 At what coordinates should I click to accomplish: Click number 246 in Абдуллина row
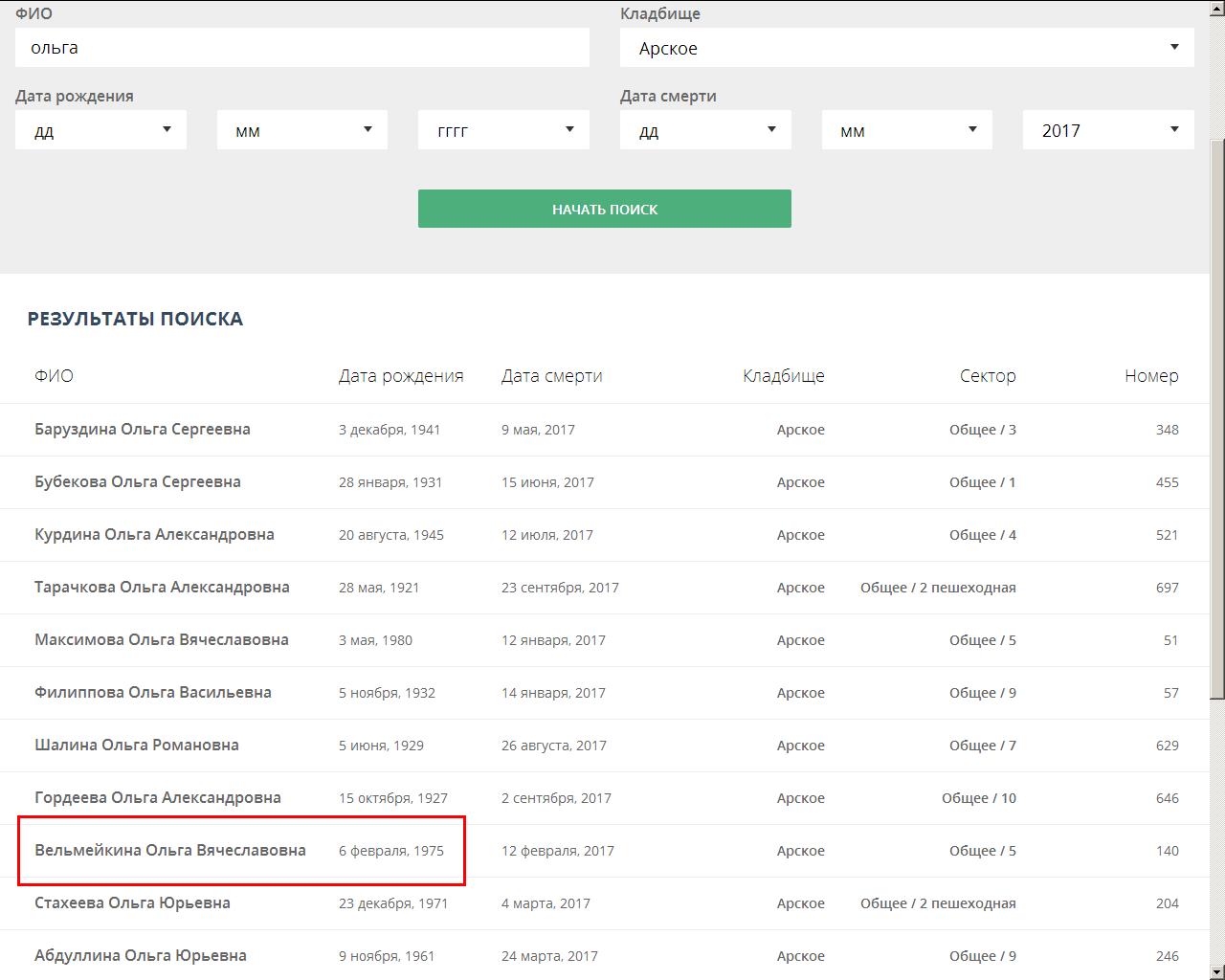(1167, 956)
